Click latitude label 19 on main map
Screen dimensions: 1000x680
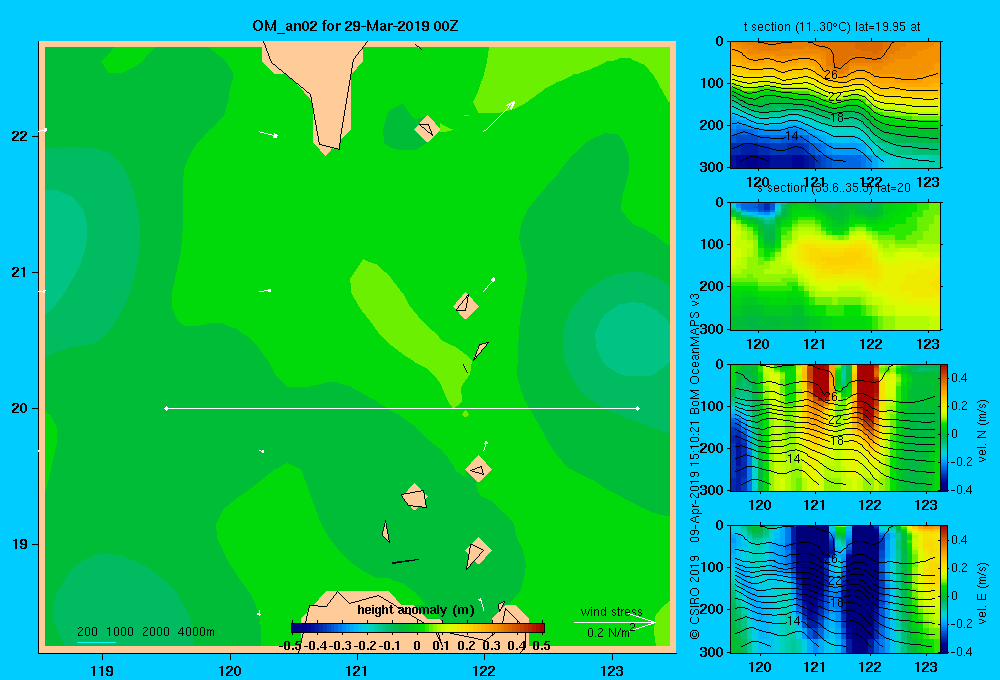[19, 544]
